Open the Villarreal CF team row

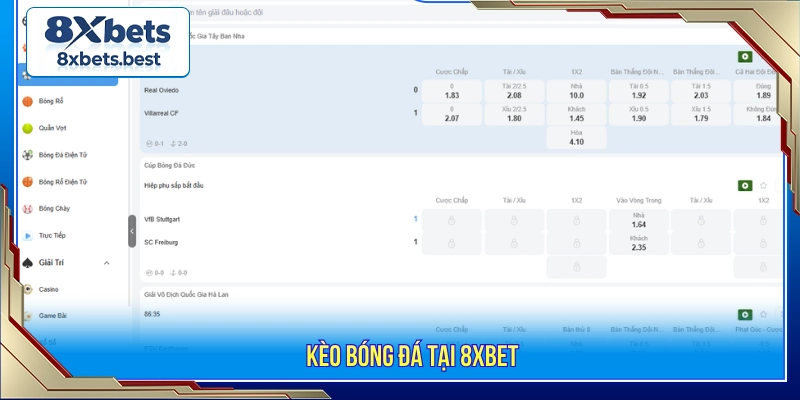point(161,113)
